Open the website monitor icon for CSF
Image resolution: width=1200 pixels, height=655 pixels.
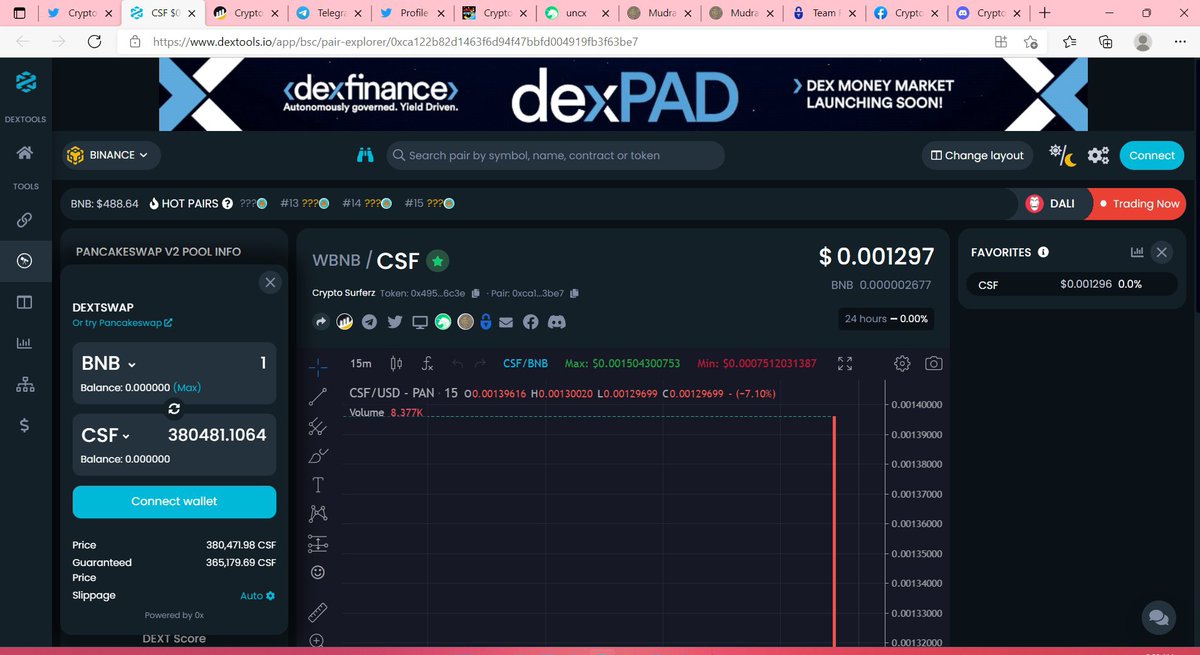pos(419,322)
